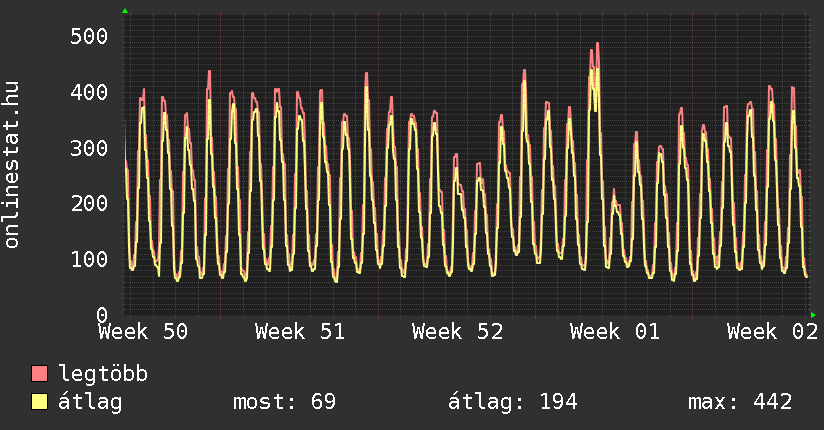Click the 500 value on the y-axis
Viewport: 824px width, 430px height.
[89, 37]
